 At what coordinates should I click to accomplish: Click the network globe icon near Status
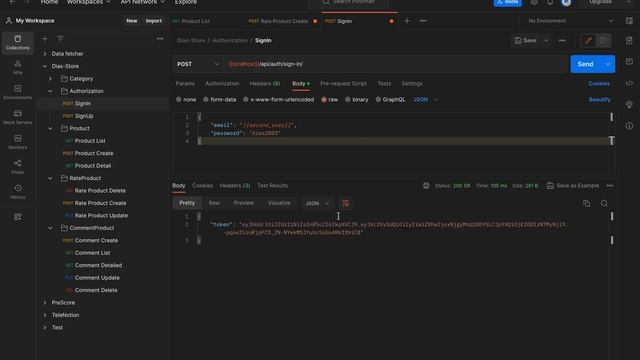(x=426, y=186)
